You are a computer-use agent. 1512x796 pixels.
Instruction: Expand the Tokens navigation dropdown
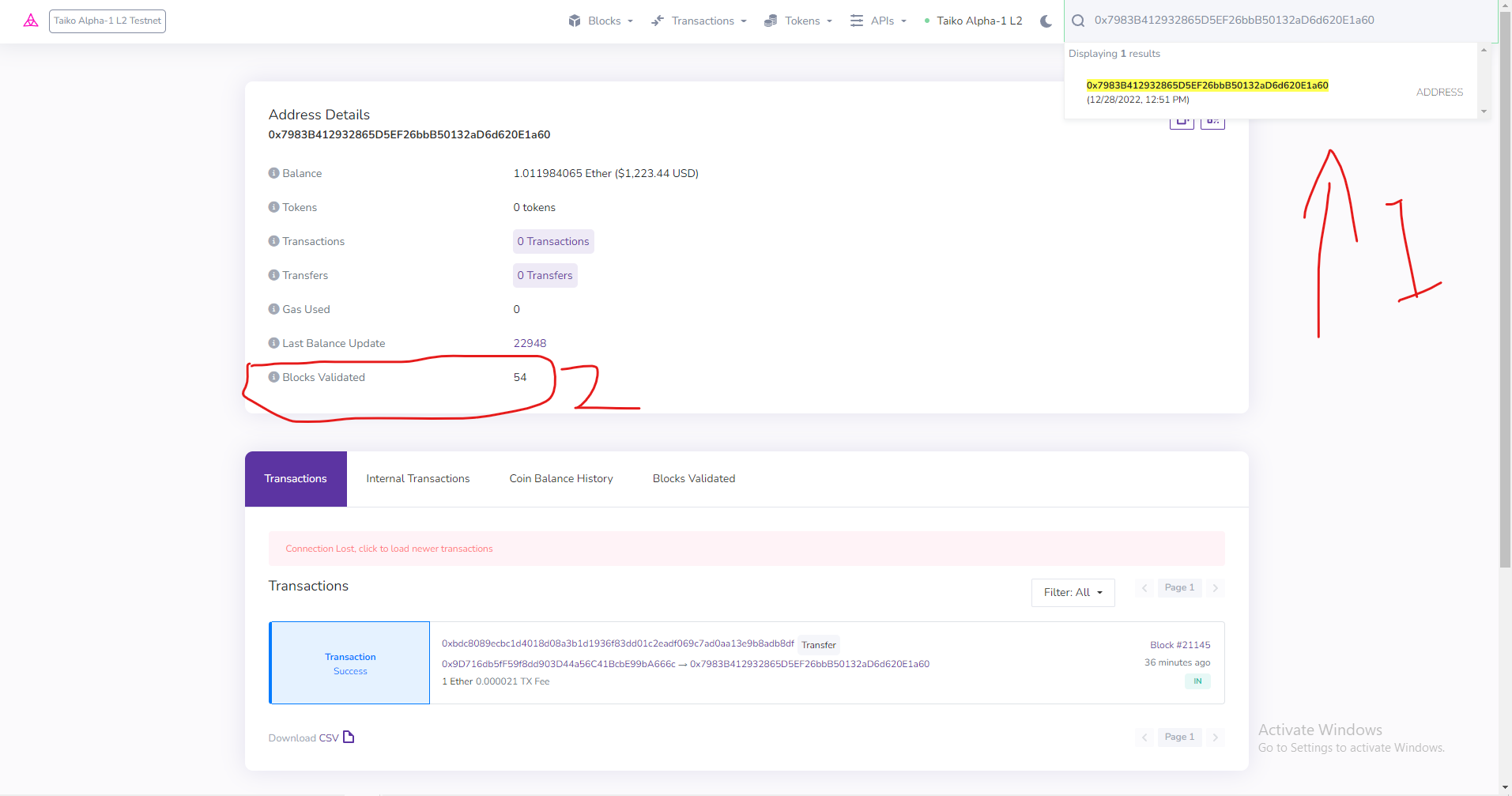[x=798, y=21]
